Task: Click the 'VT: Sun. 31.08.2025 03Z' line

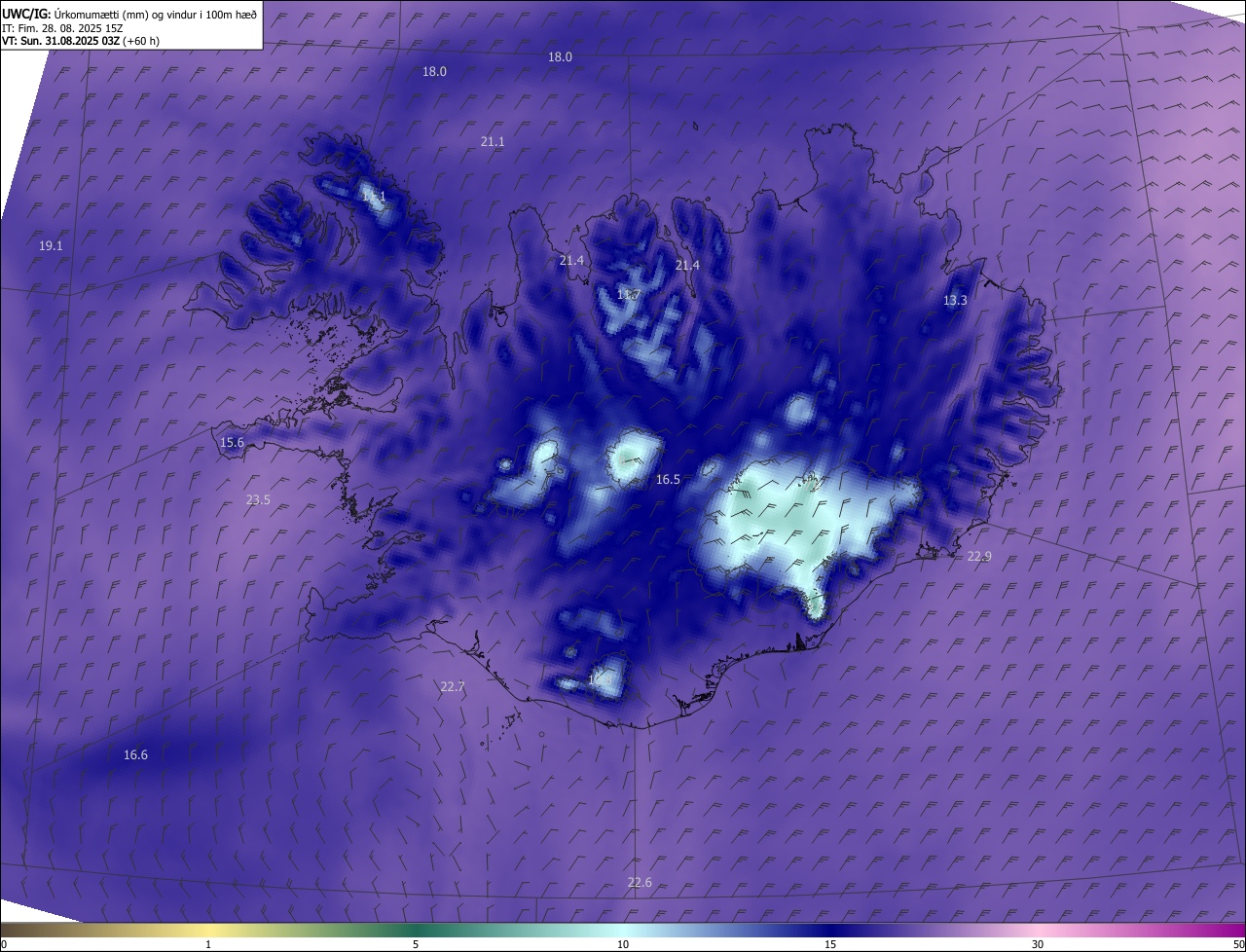Action: [81, 41]
